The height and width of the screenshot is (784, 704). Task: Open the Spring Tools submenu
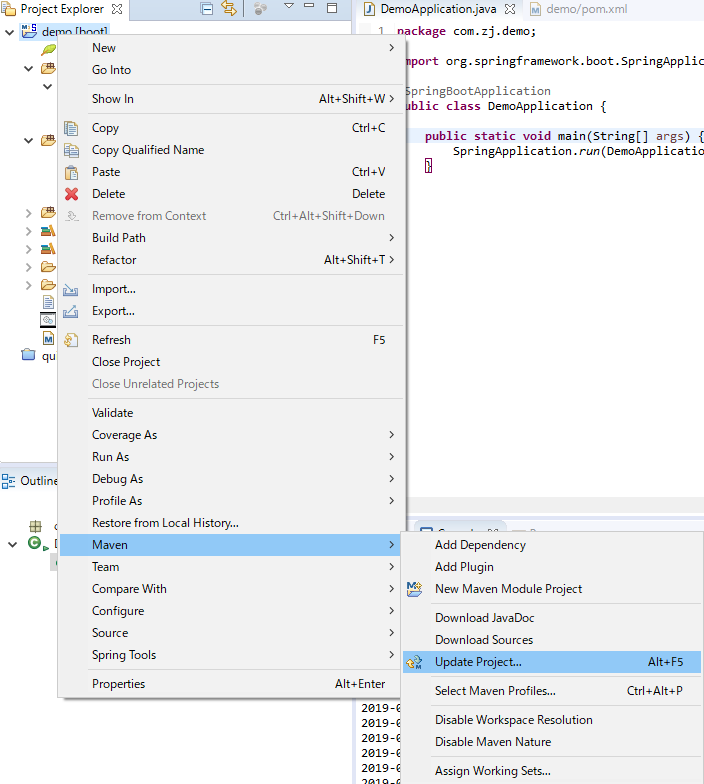(230, 655)
